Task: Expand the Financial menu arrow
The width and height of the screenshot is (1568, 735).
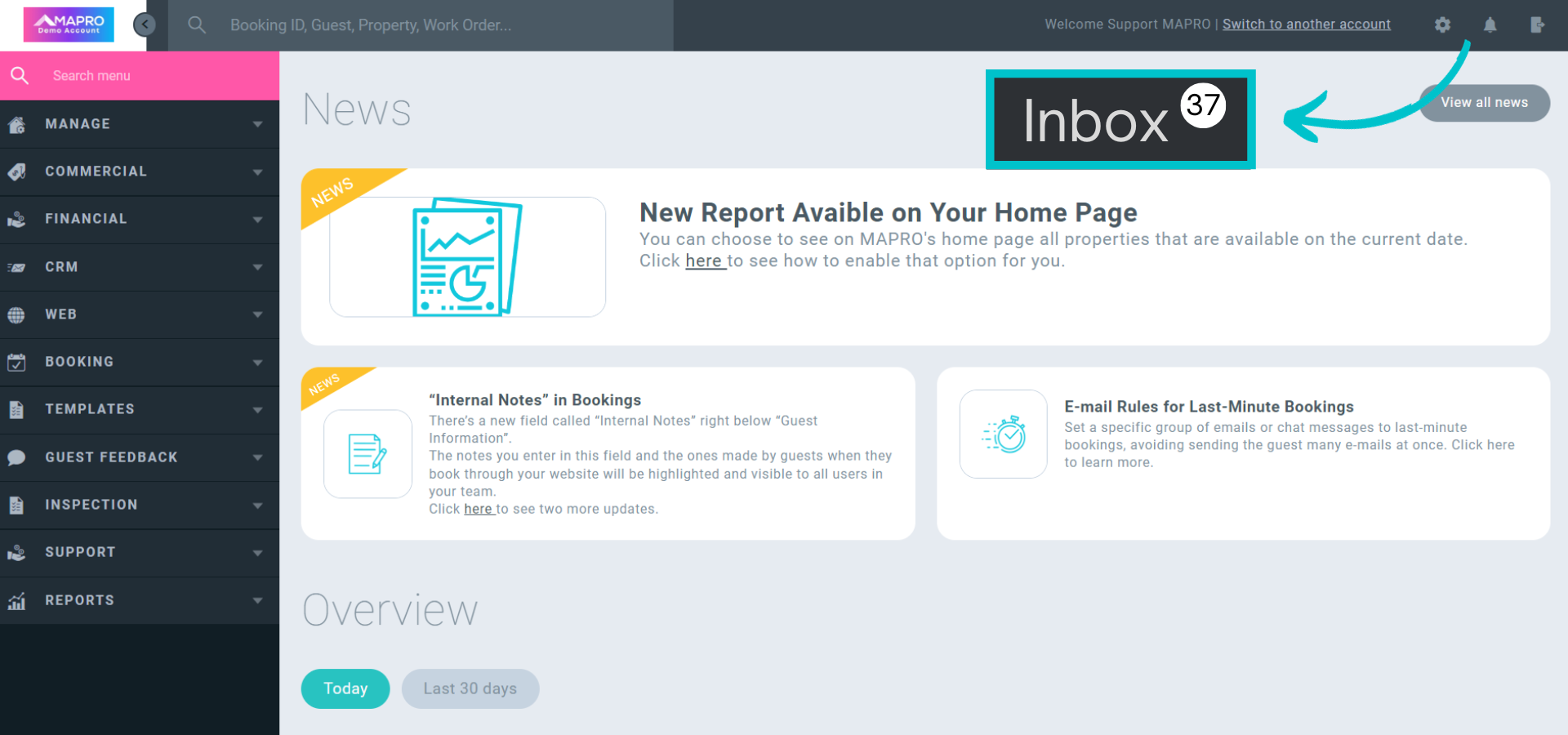Action: tap(257, 219)
